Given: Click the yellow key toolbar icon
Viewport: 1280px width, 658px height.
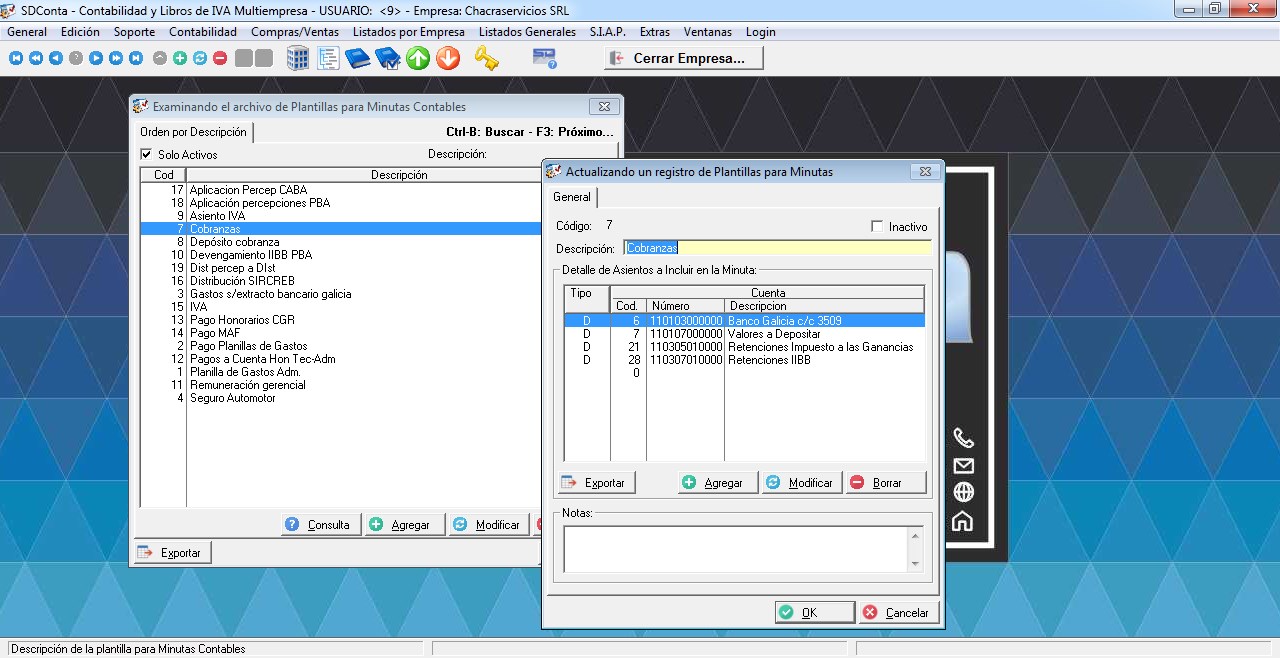Looking at the screenshot, I should pyautogui.click(x=487, y=59).
